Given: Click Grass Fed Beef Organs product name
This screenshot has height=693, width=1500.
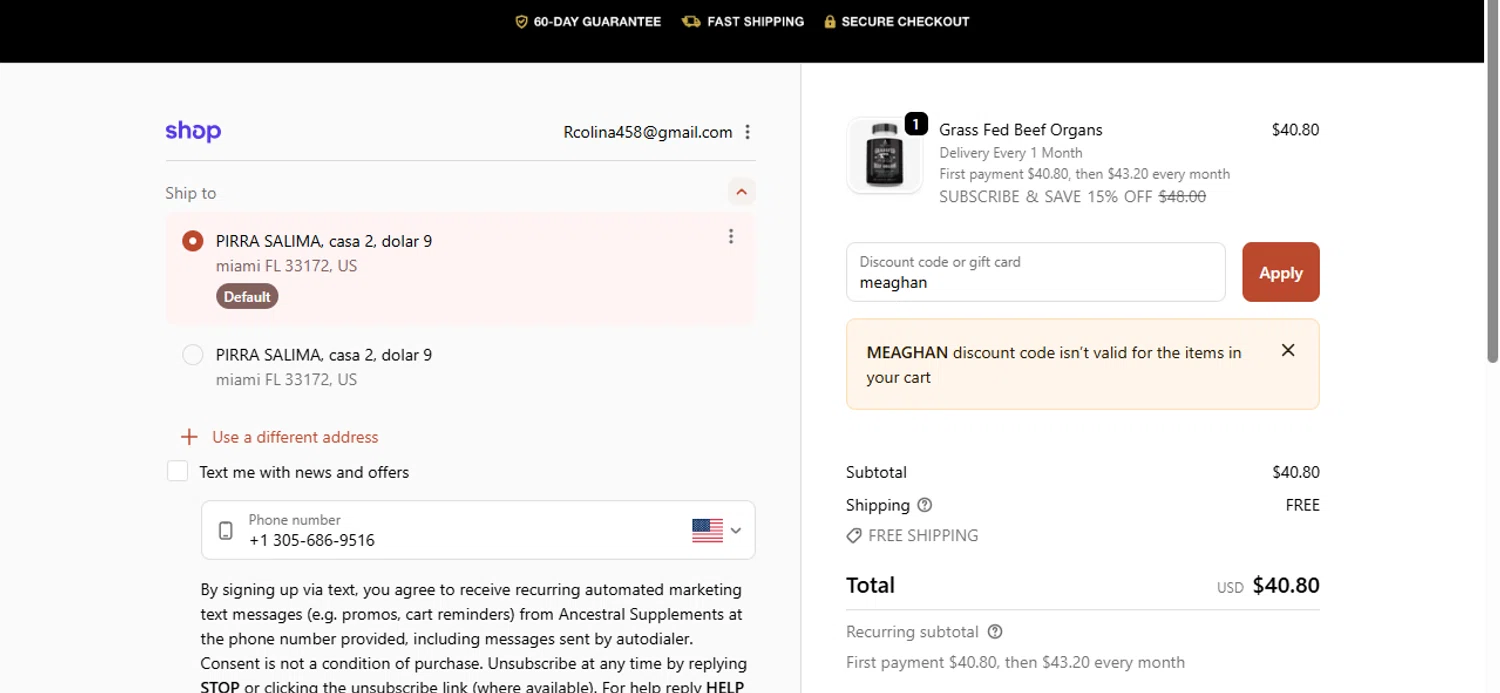Looking at the screenshot, I should pos(1021,130).
